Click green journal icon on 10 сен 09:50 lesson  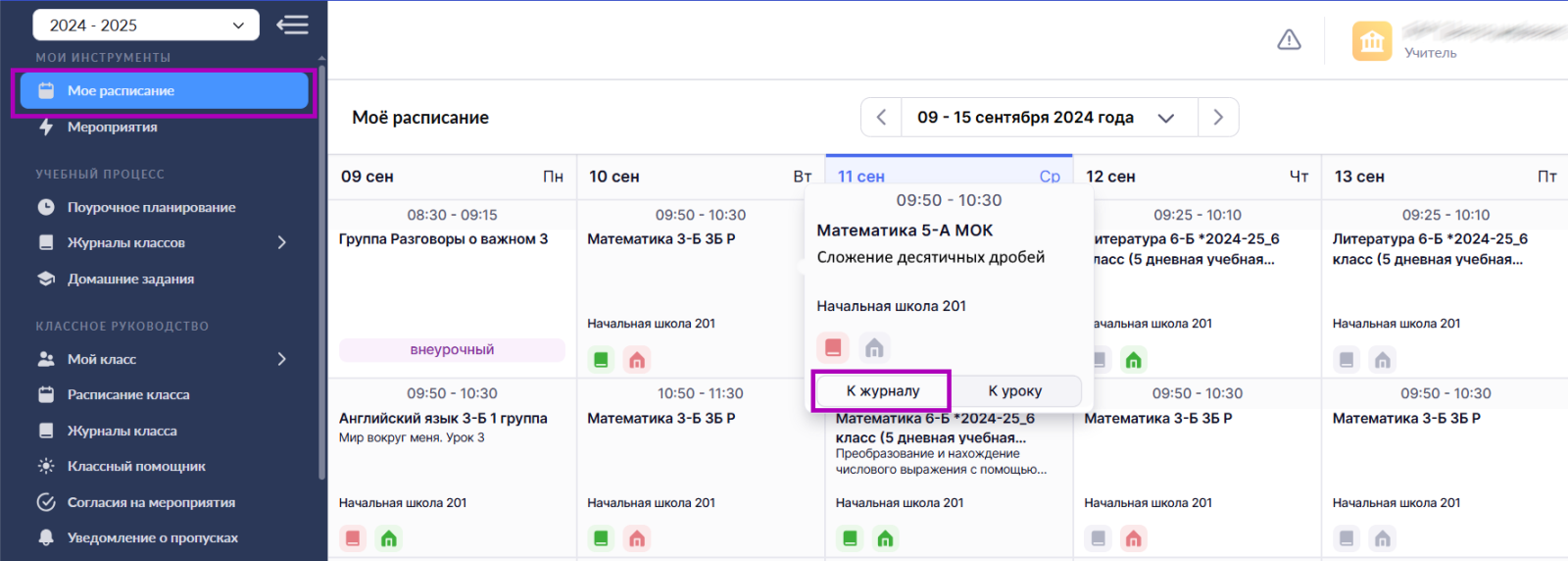(601, 360)
